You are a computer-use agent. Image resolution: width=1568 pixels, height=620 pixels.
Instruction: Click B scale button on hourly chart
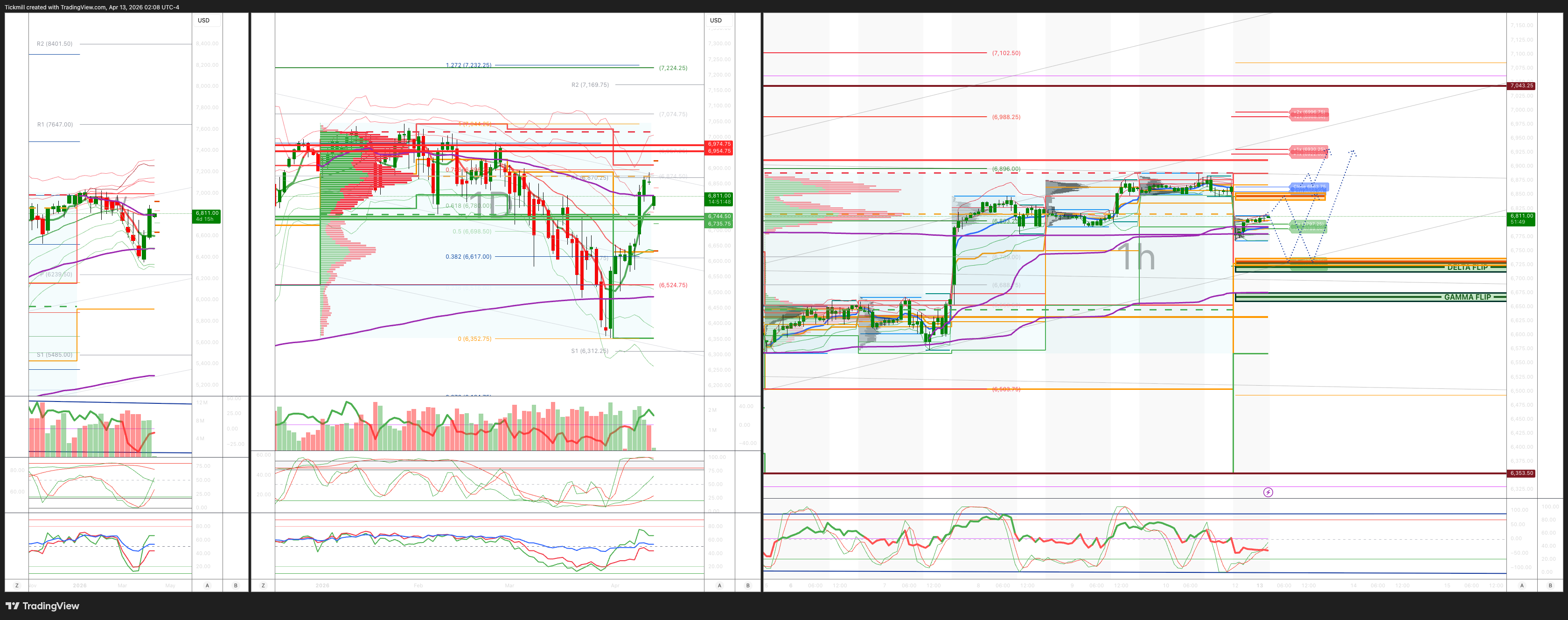(x=1550, y=585)
